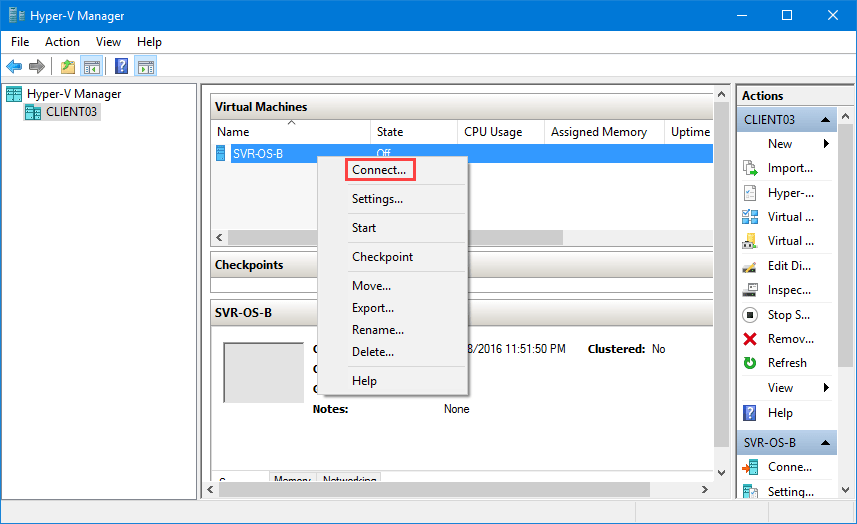
Task: Collapse the CLIENT03 actions section arrow
Action: pyautogui.click(x=825, y=120)
